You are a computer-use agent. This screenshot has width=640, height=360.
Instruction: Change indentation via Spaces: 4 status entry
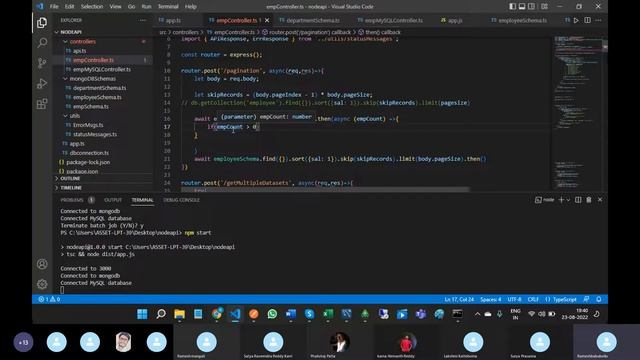491,300
